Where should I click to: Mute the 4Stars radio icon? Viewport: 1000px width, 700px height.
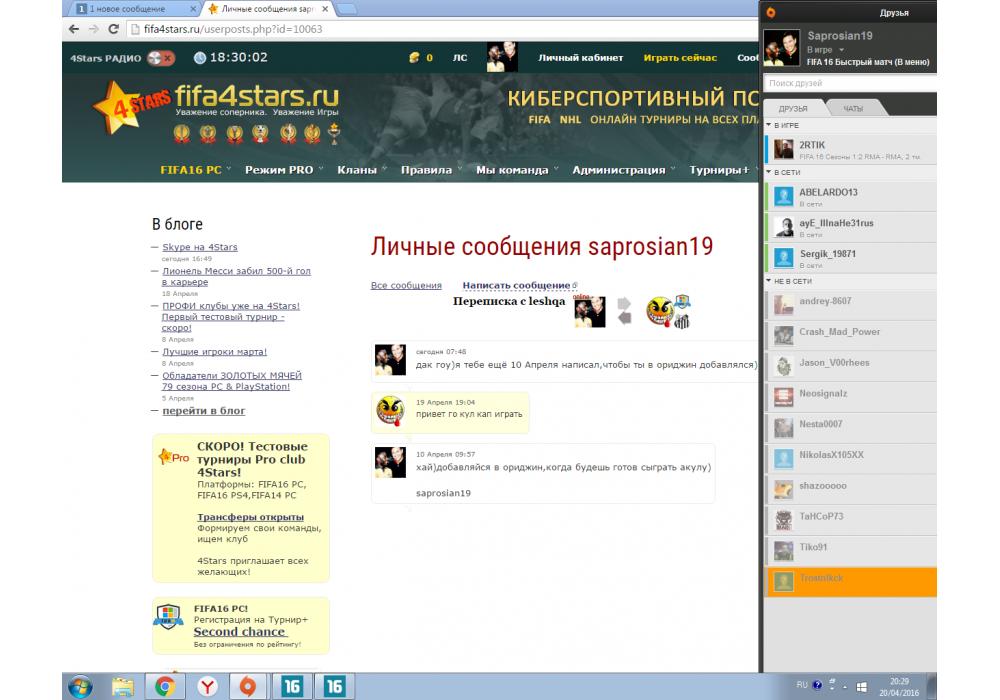point(160,58)
